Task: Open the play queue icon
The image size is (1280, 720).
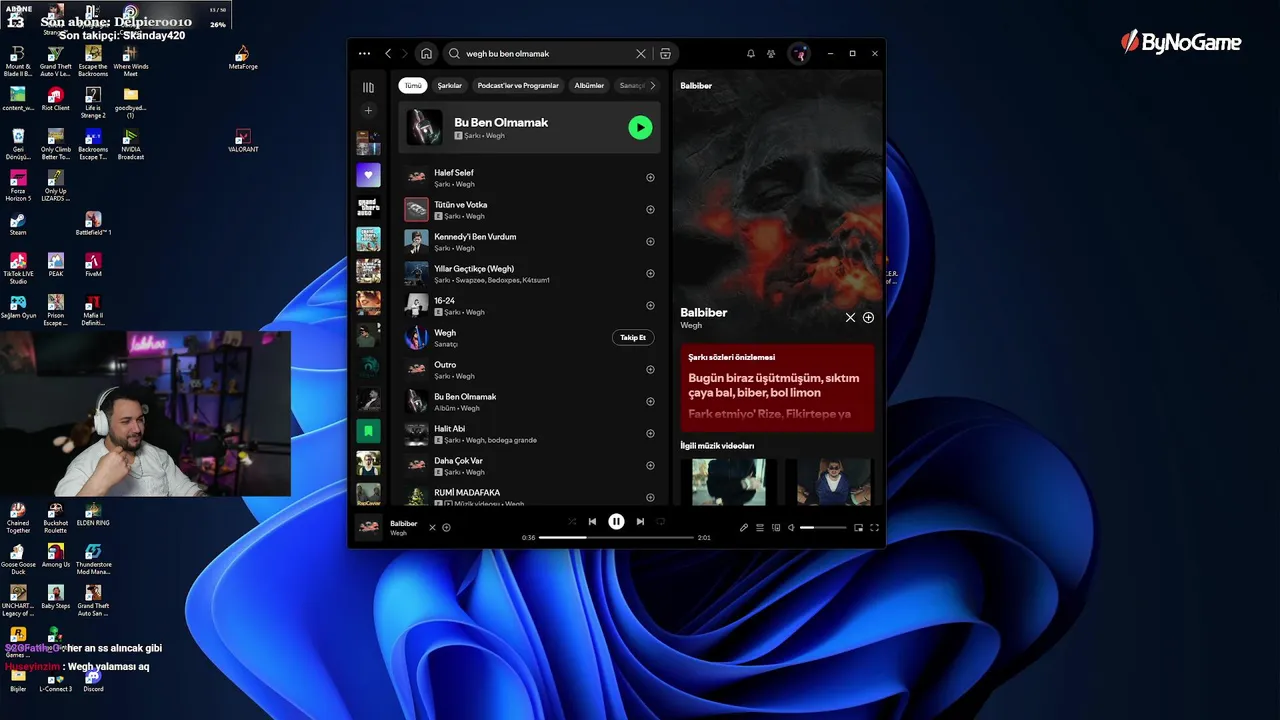Action: tap(760, 528)
